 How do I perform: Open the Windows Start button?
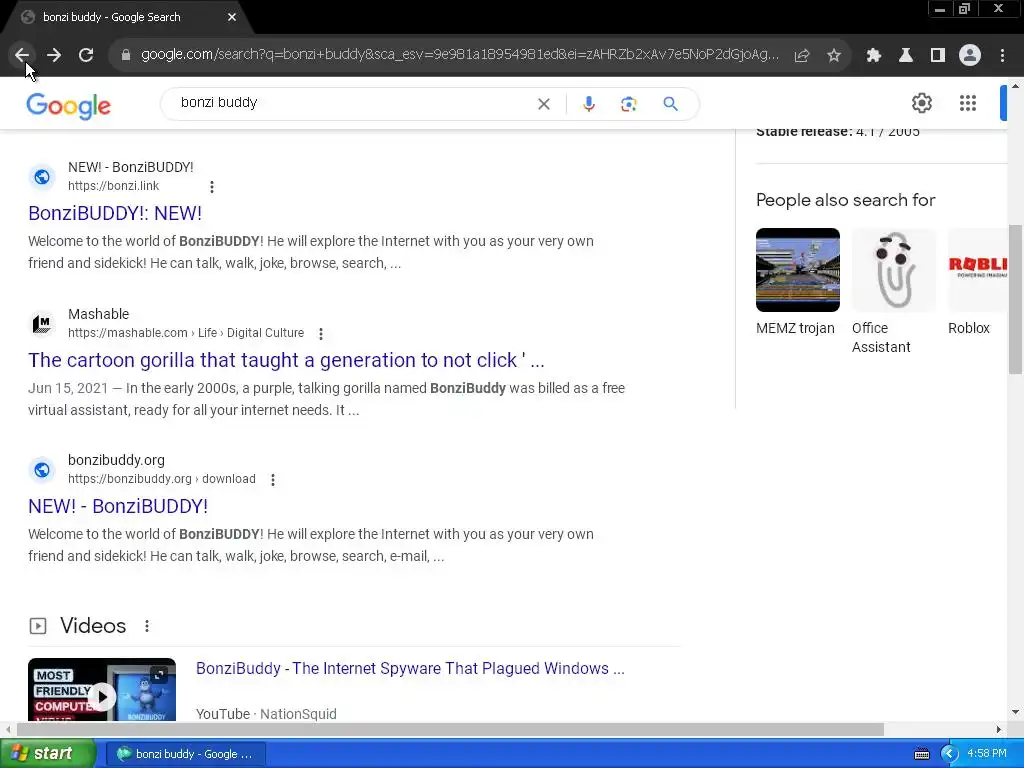point(47,754)
